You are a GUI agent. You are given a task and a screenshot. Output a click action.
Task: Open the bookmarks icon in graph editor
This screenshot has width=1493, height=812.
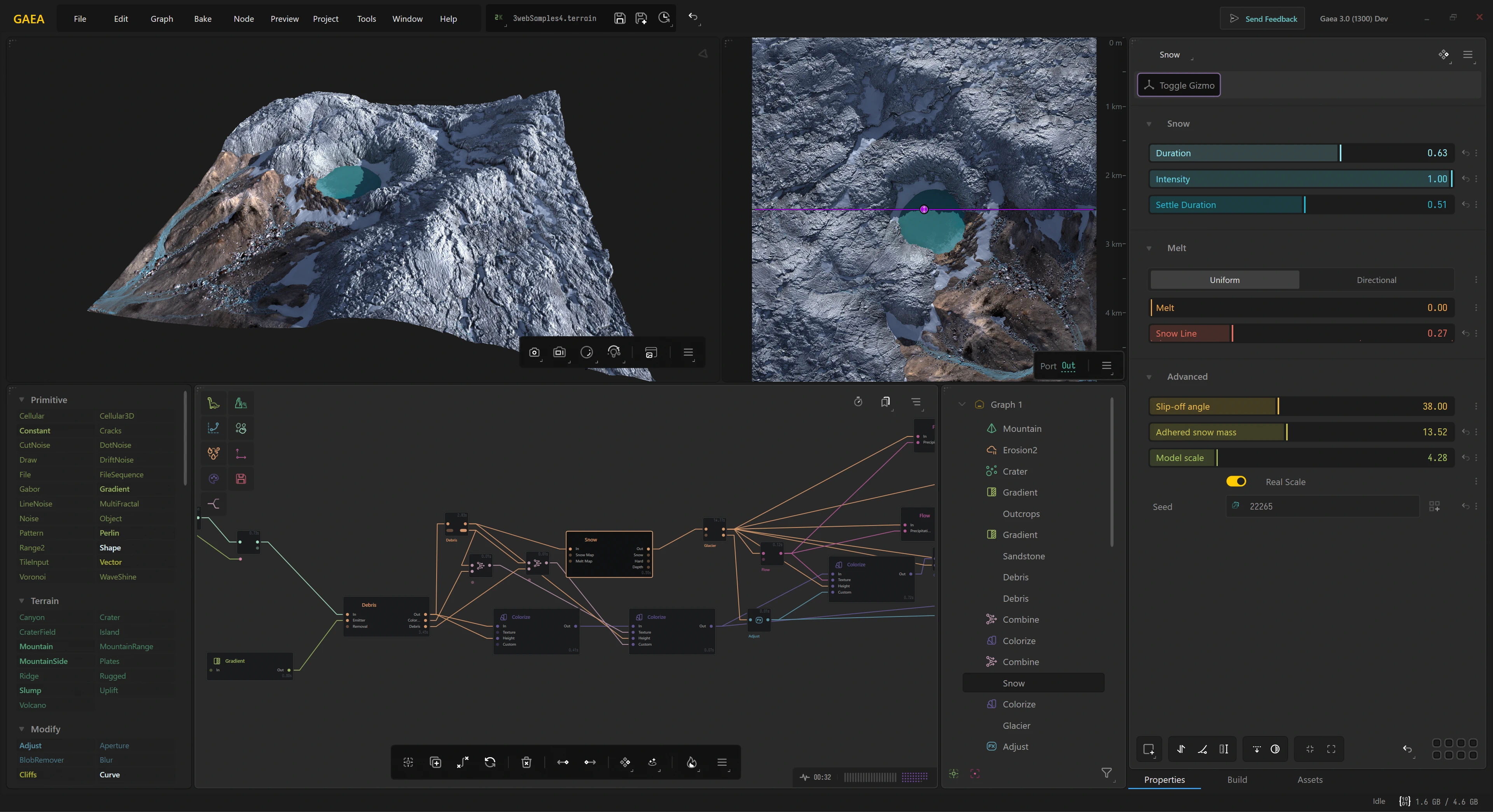click(885, 402)
